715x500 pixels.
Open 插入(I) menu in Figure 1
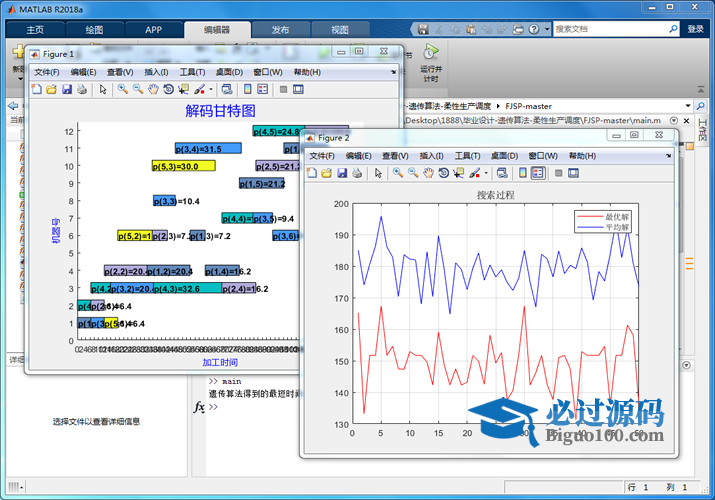pos(156,72)
